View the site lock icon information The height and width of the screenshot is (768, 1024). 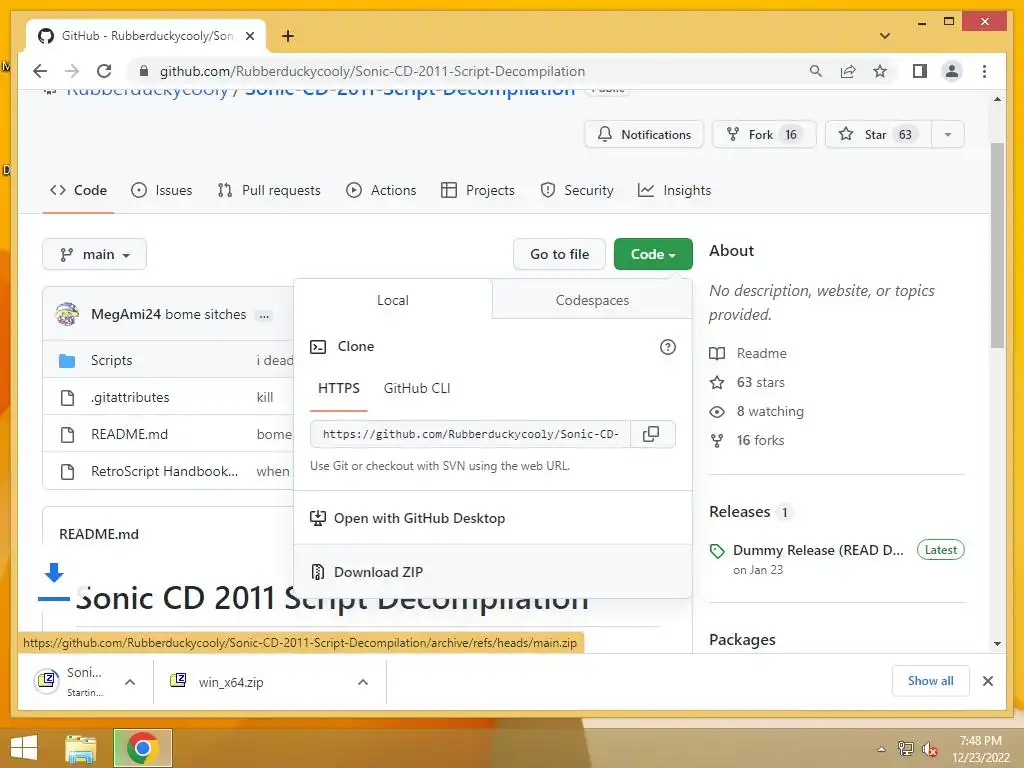point(144,71)
